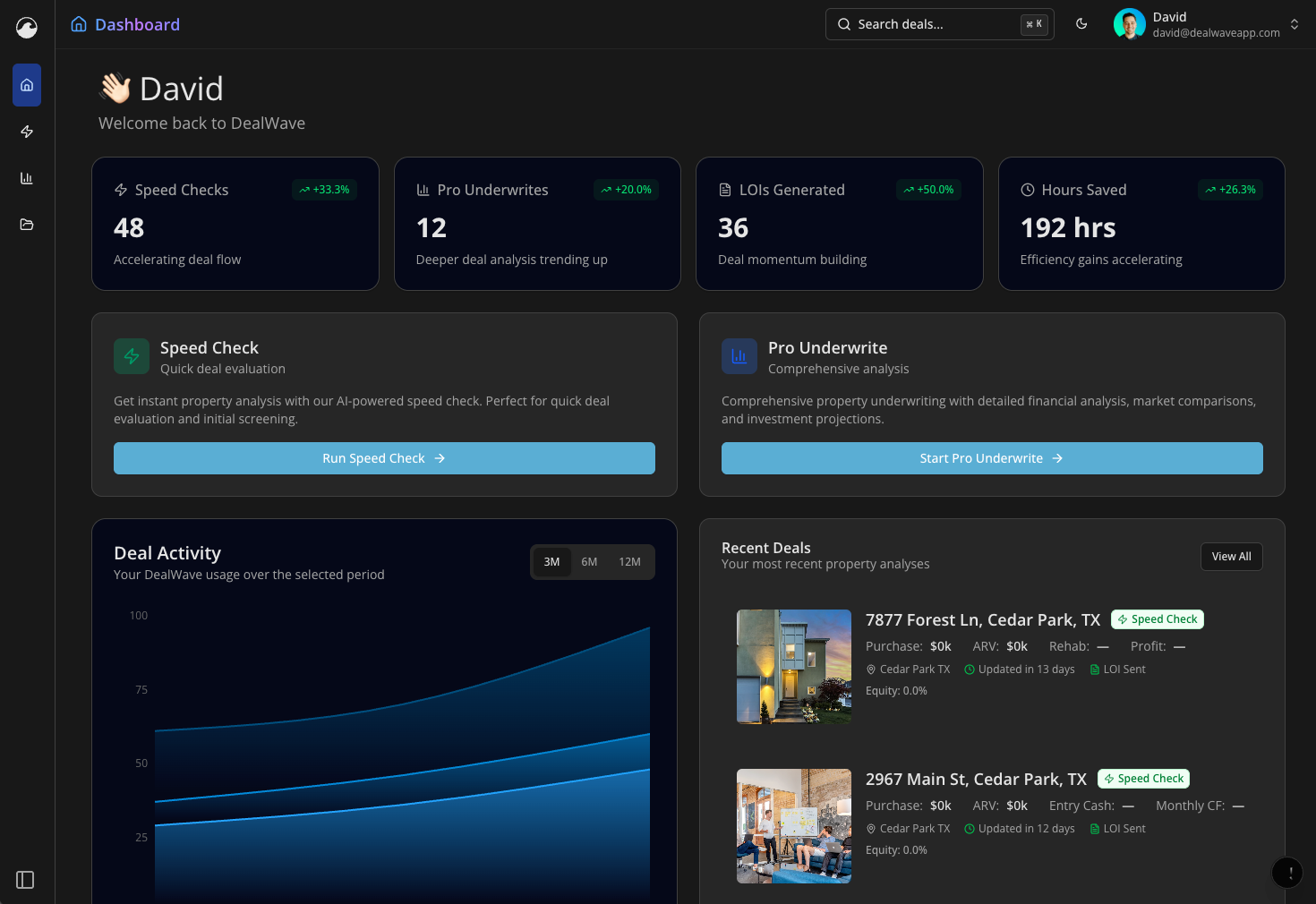This screenshot has height=904, width=1316.
Task: Click the Pro Underwrites card chart icon
Action: point(423,190)
